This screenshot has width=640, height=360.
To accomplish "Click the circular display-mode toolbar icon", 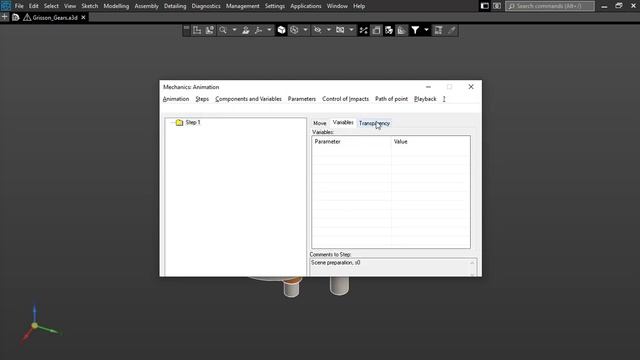I will coord(294,30).
